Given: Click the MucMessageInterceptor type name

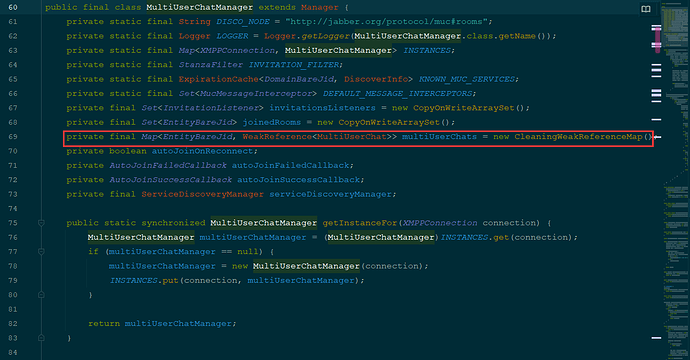Looking at the screenshot, I should [256, 94].
